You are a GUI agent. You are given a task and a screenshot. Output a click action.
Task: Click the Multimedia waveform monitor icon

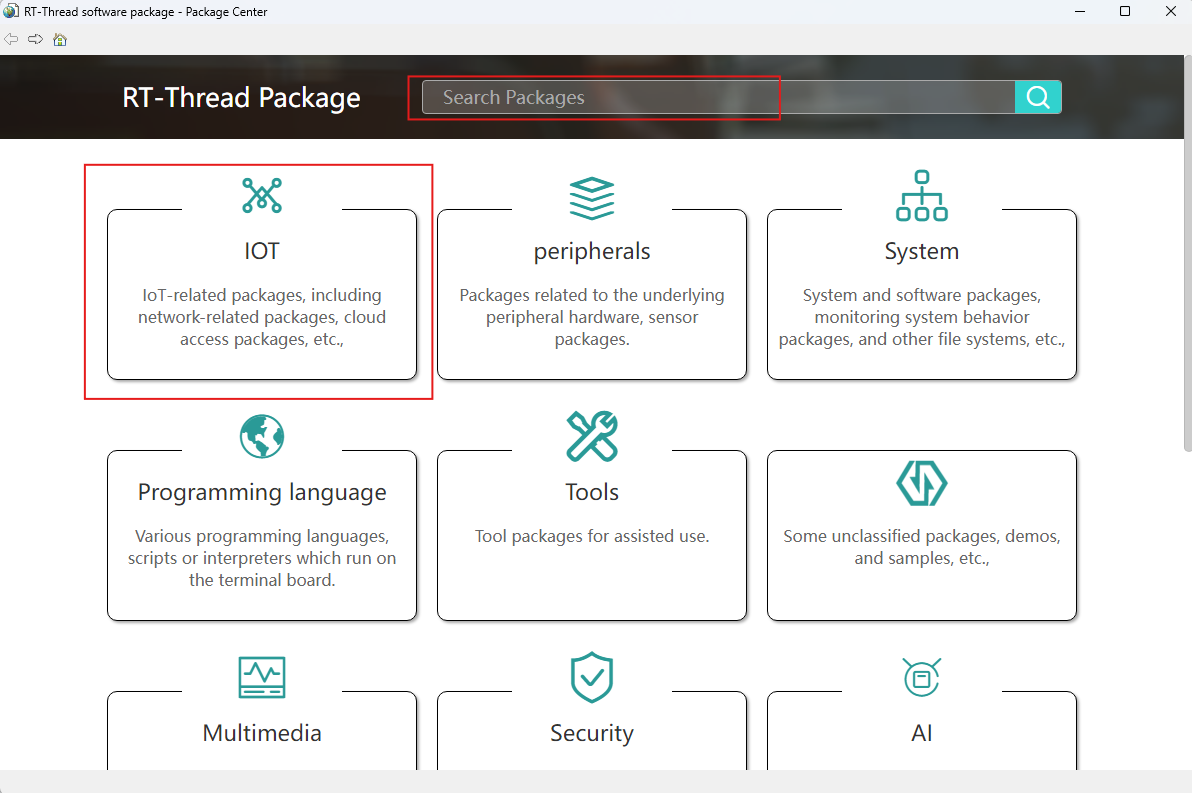coord(262,677)
